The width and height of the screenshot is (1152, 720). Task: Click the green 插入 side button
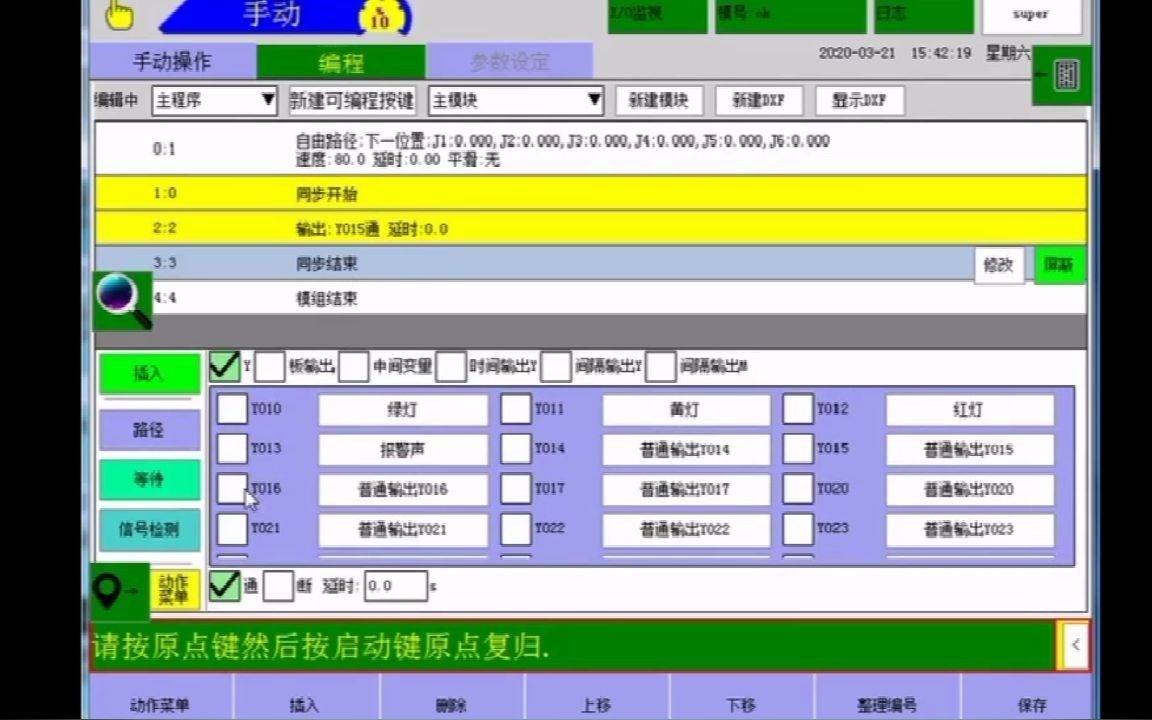click(x=149, y=373)
